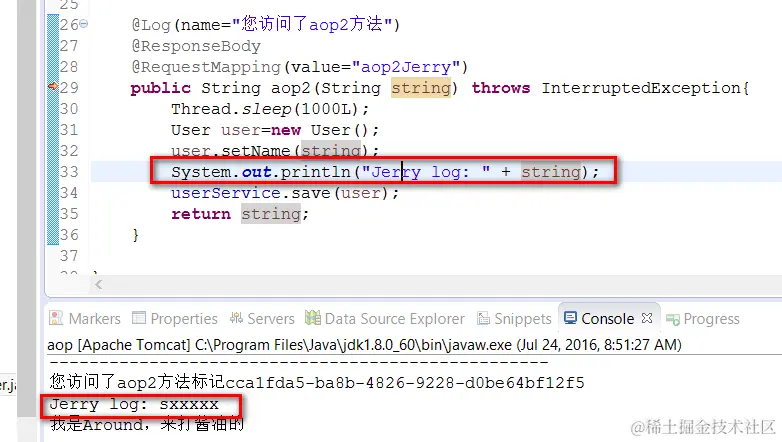
Task: Click the Apache Tomcat console launch description
Action: [365, 345]
